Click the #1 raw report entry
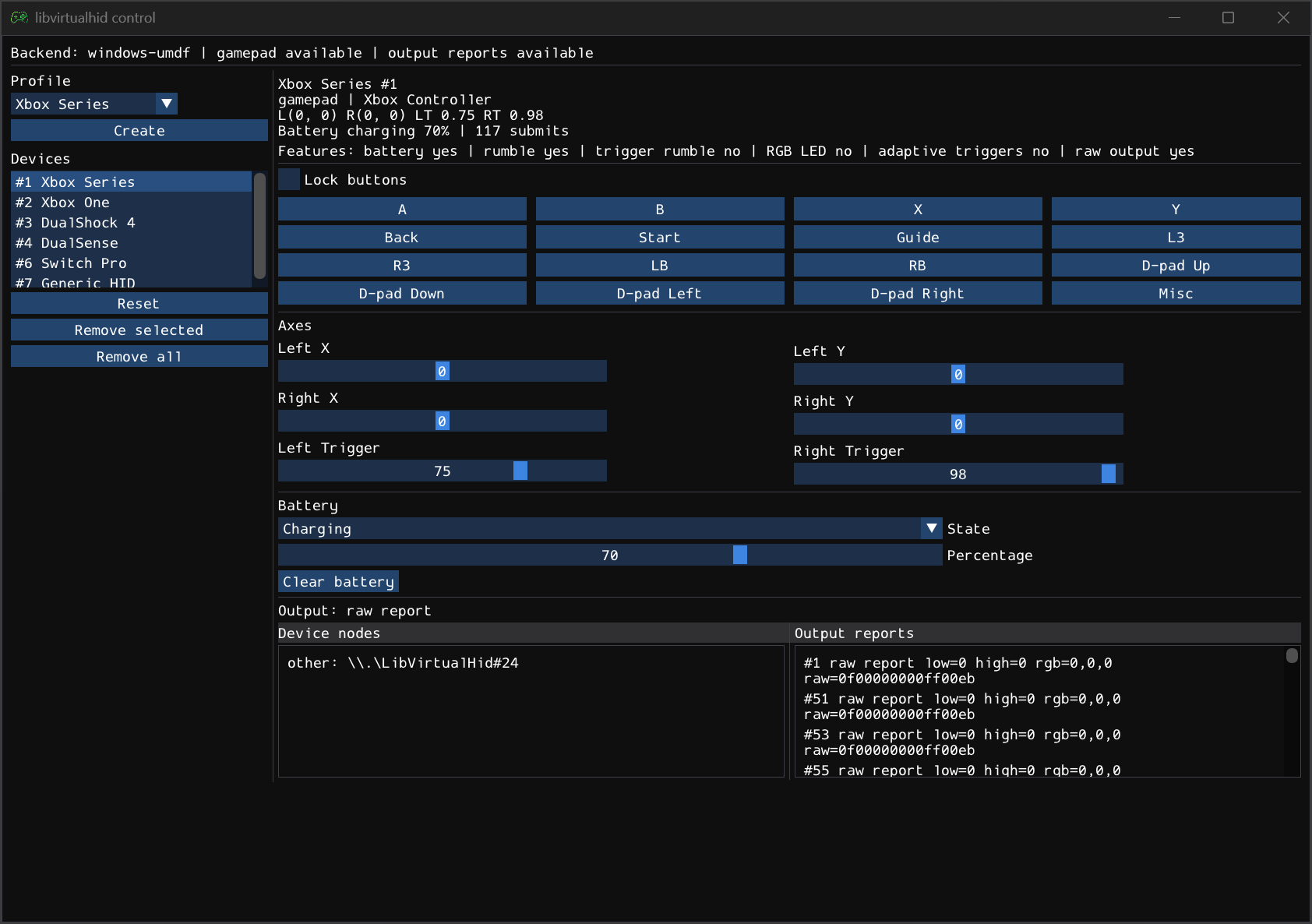This screenshot has width=1312, height=924. 958,670
